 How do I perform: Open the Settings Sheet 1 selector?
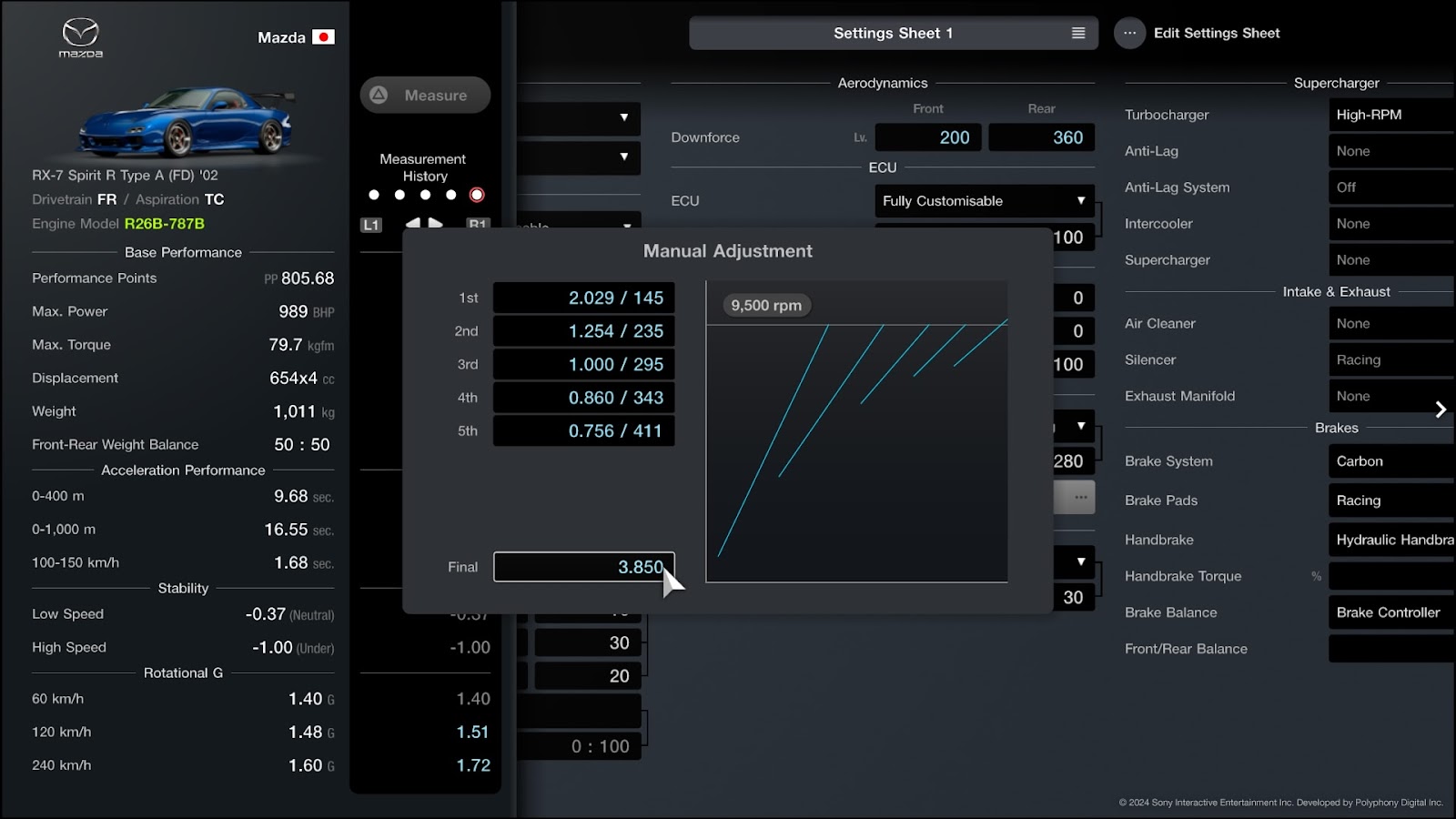894,33
